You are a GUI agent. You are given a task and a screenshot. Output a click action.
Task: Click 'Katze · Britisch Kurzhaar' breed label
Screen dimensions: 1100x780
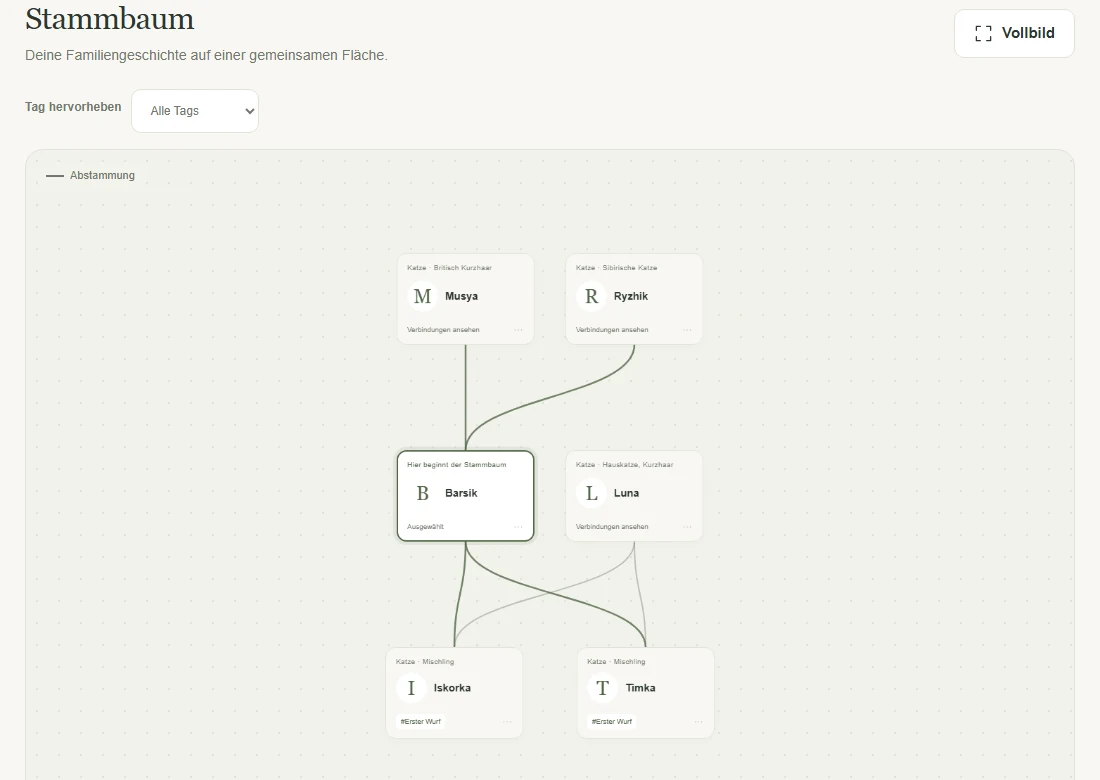(x=450, y=268)
